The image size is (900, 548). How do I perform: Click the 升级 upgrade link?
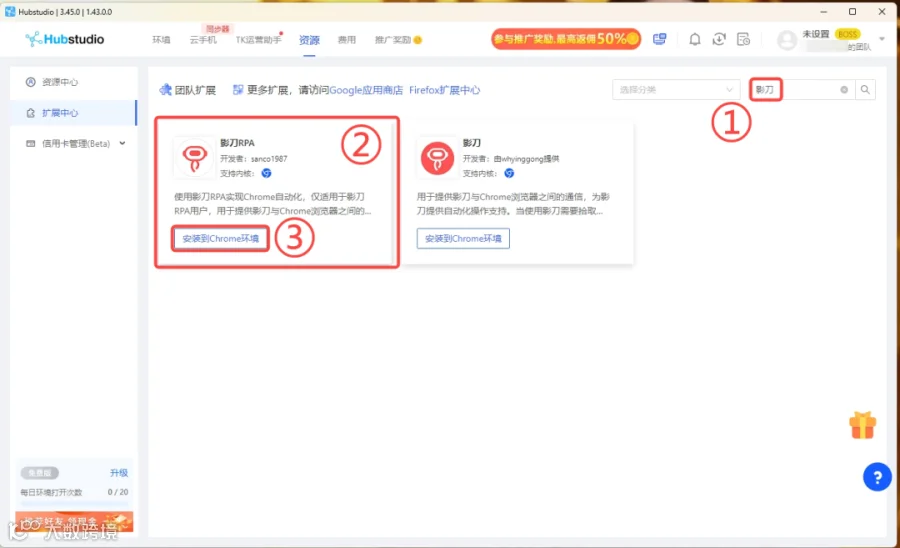[119, 473]
